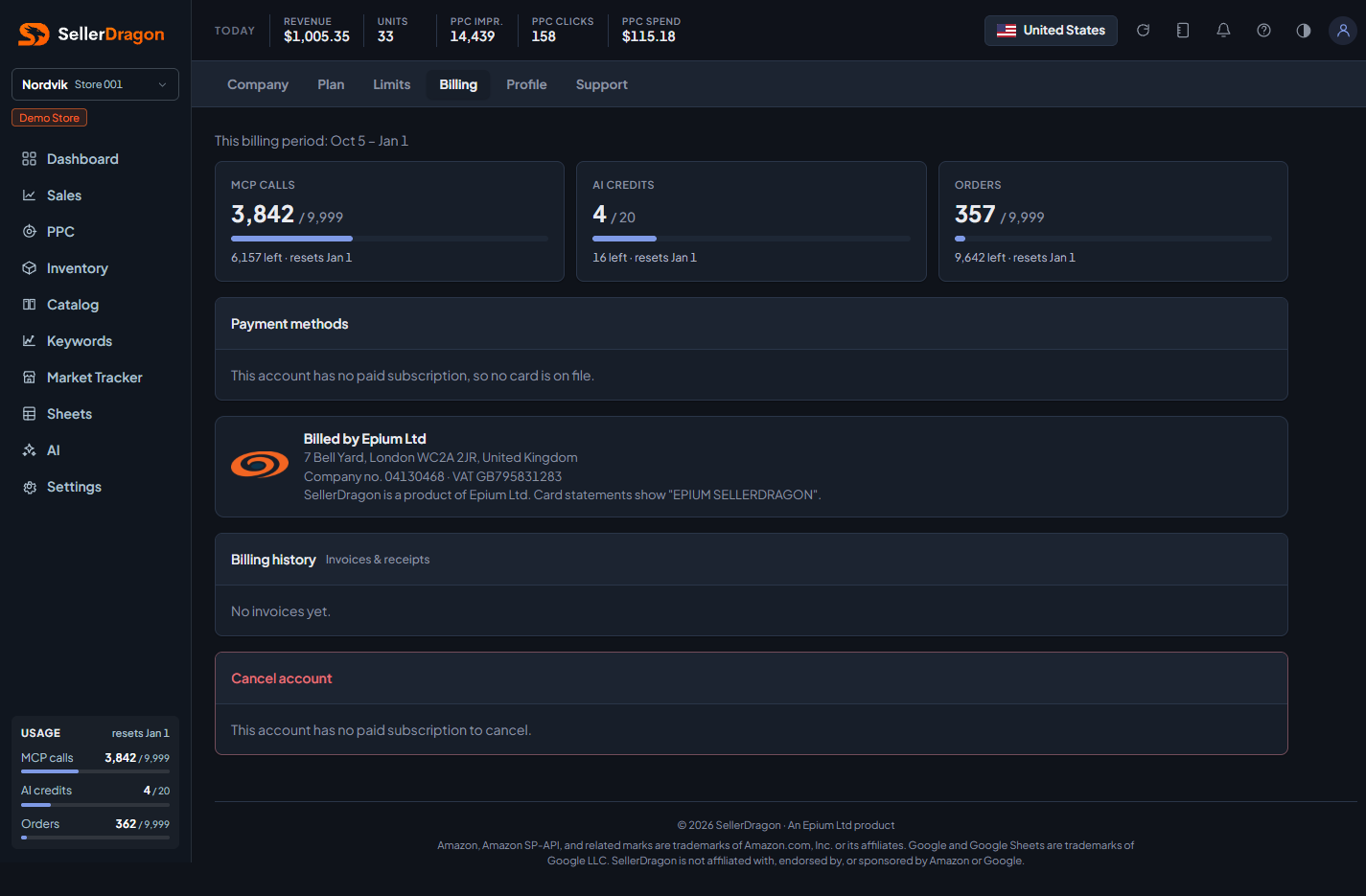
Task: Click the Keywords sidebar label
Action: [x=80, y=341]
